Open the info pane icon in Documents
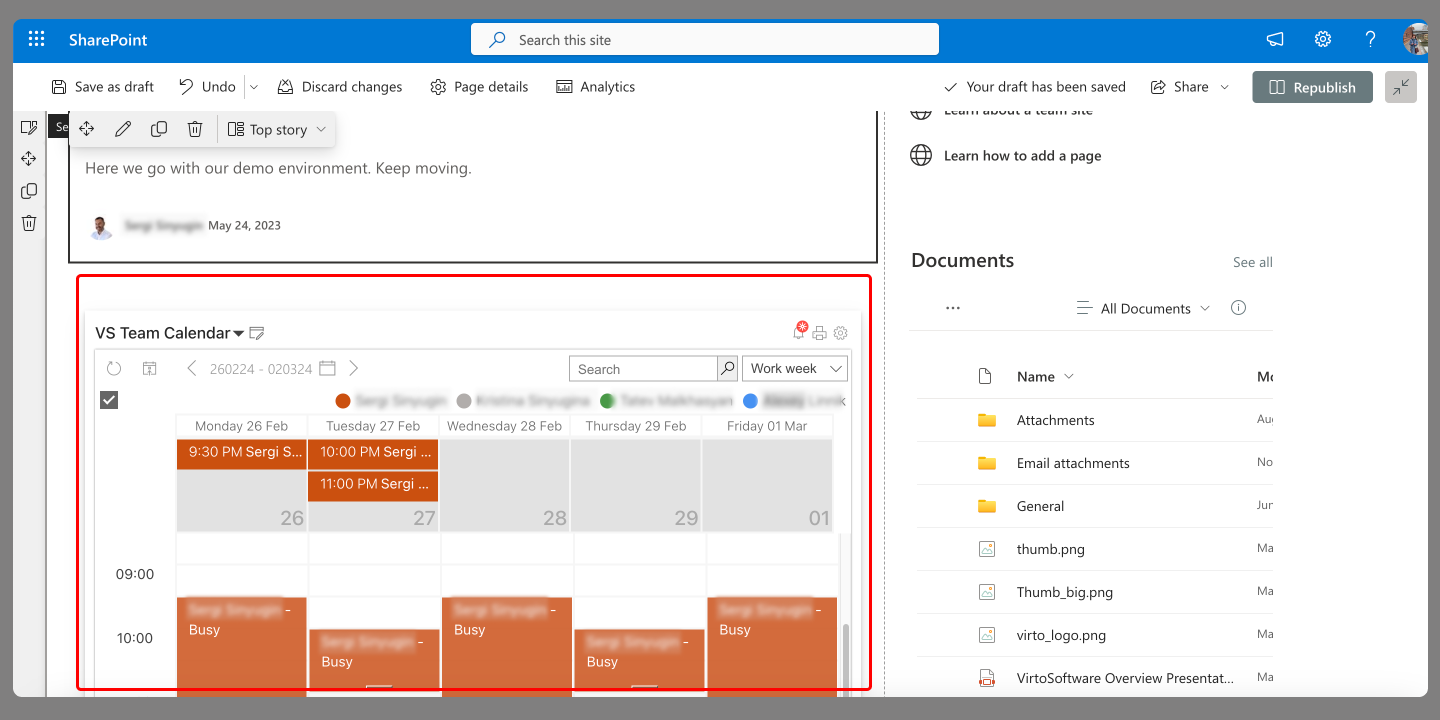This screenshot has width=1440, height=720. point(1238,308)
